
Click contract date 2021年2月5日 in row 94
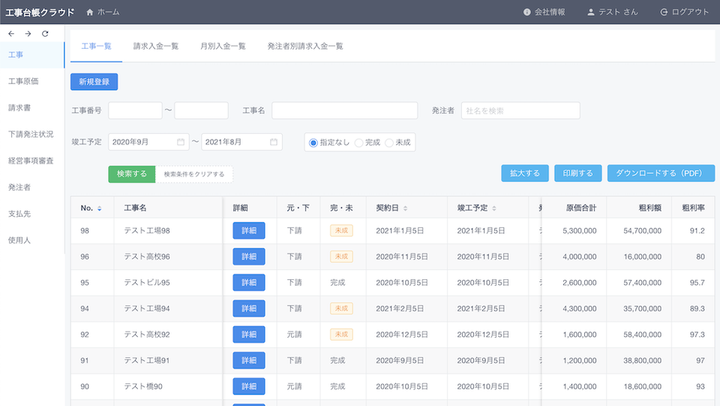pos(399,309)
